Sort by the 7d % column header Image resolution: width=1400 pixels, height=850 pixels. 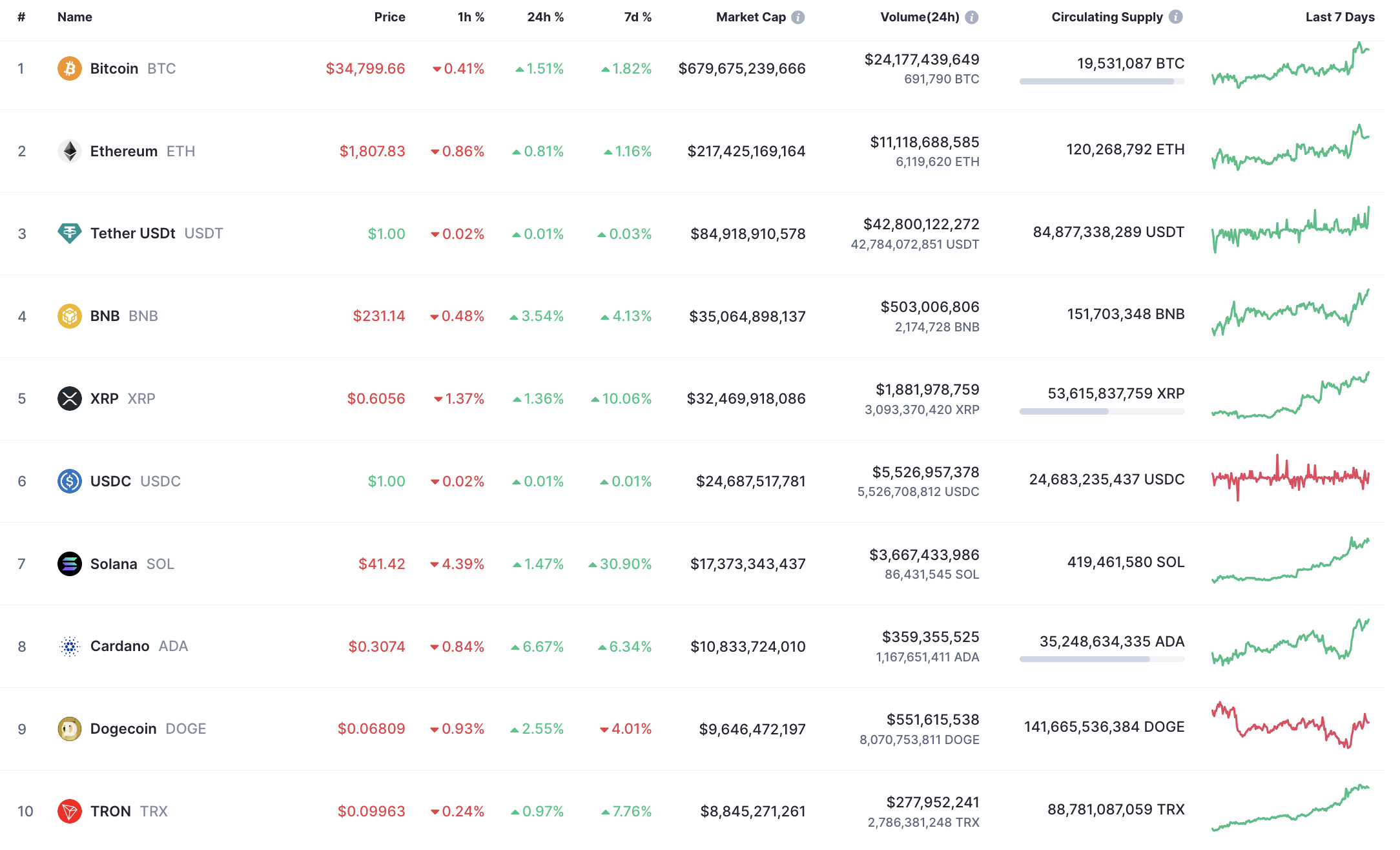click(637, 17)
